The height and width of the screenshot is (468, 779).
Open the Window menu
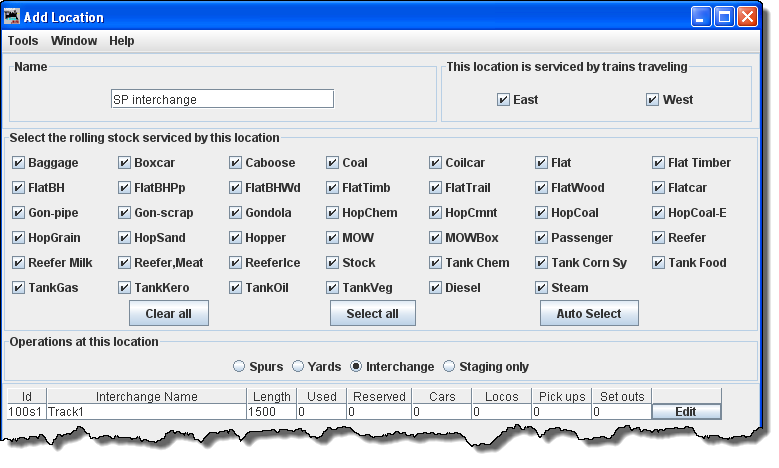click(74, 41)
